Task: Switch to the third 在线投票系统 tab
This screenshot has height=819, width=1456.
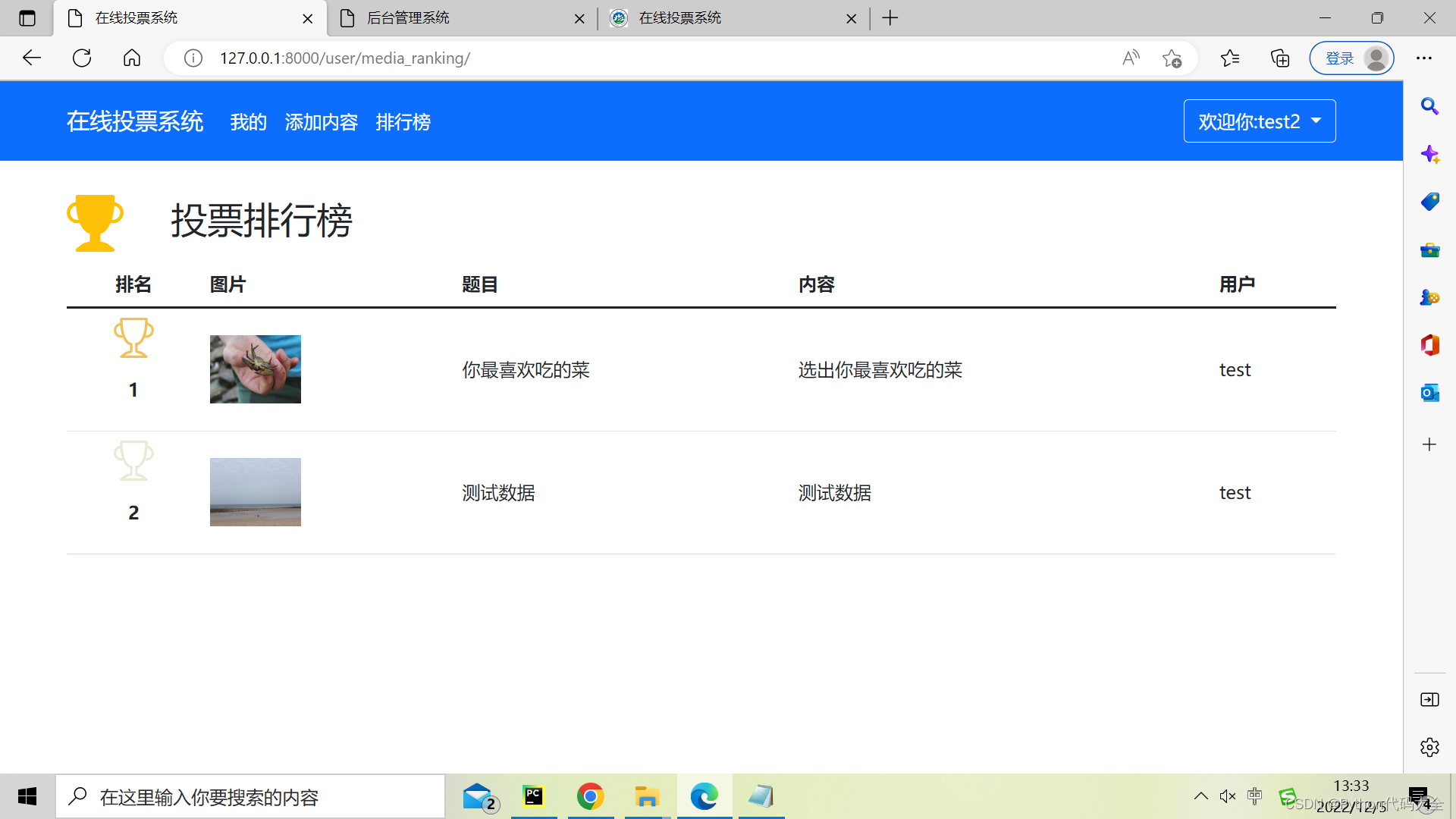Action: point(734,18)
